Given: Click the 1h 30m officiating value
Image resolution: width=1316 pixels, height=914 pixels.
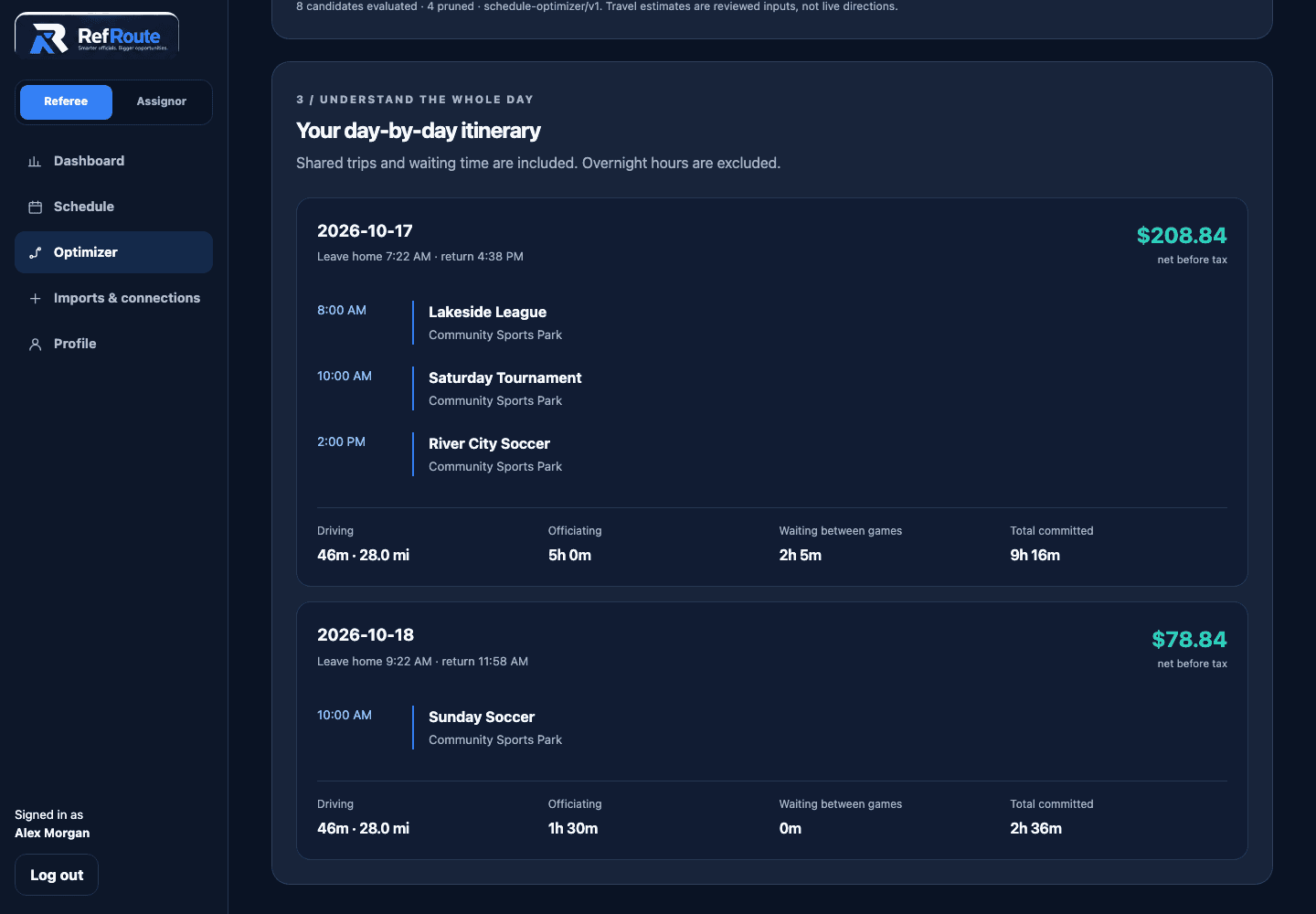Looking at the screenshot, I should [x=573, y=829].
